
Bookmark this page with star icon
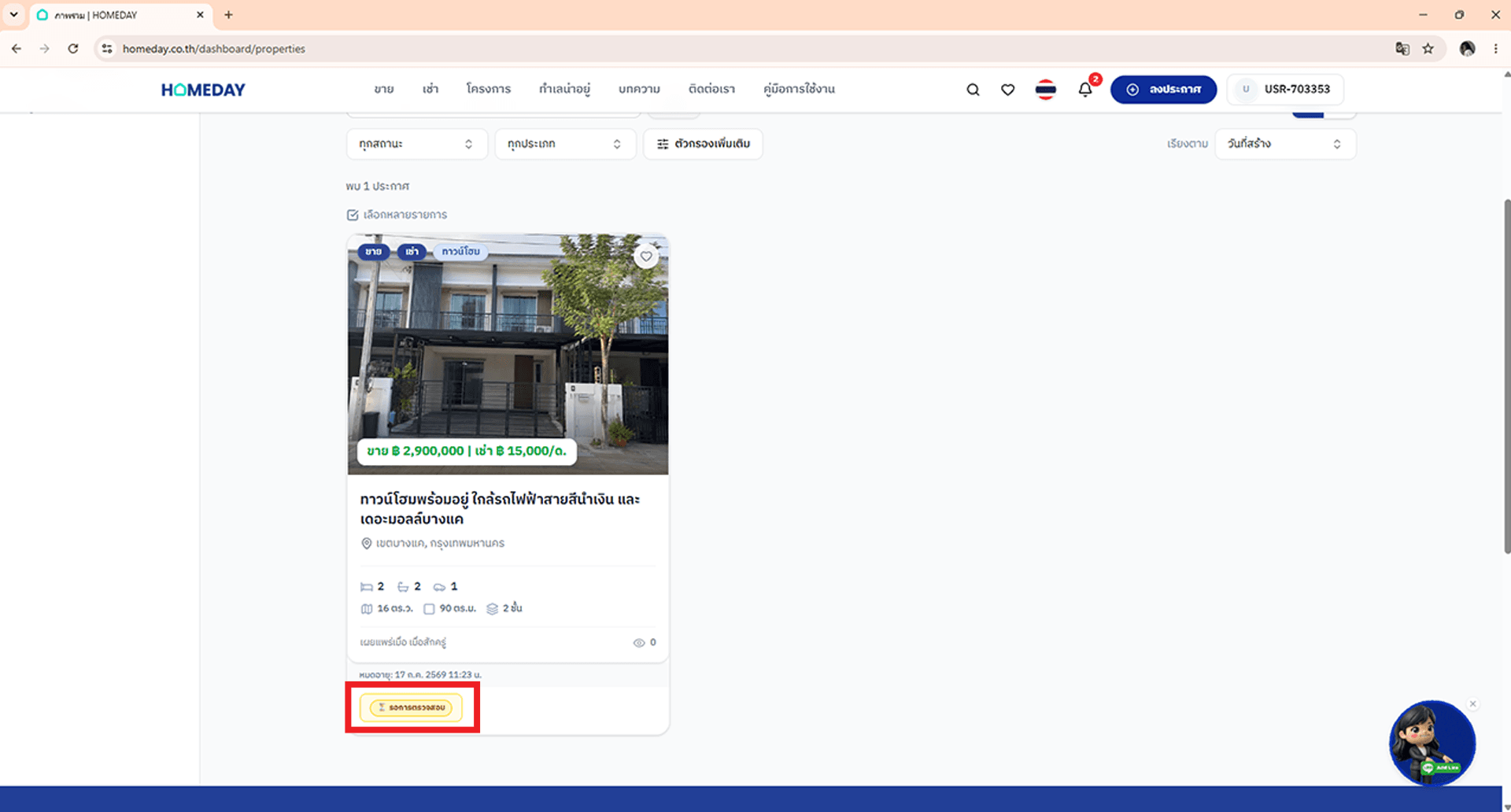click(x=1428, y=49)
